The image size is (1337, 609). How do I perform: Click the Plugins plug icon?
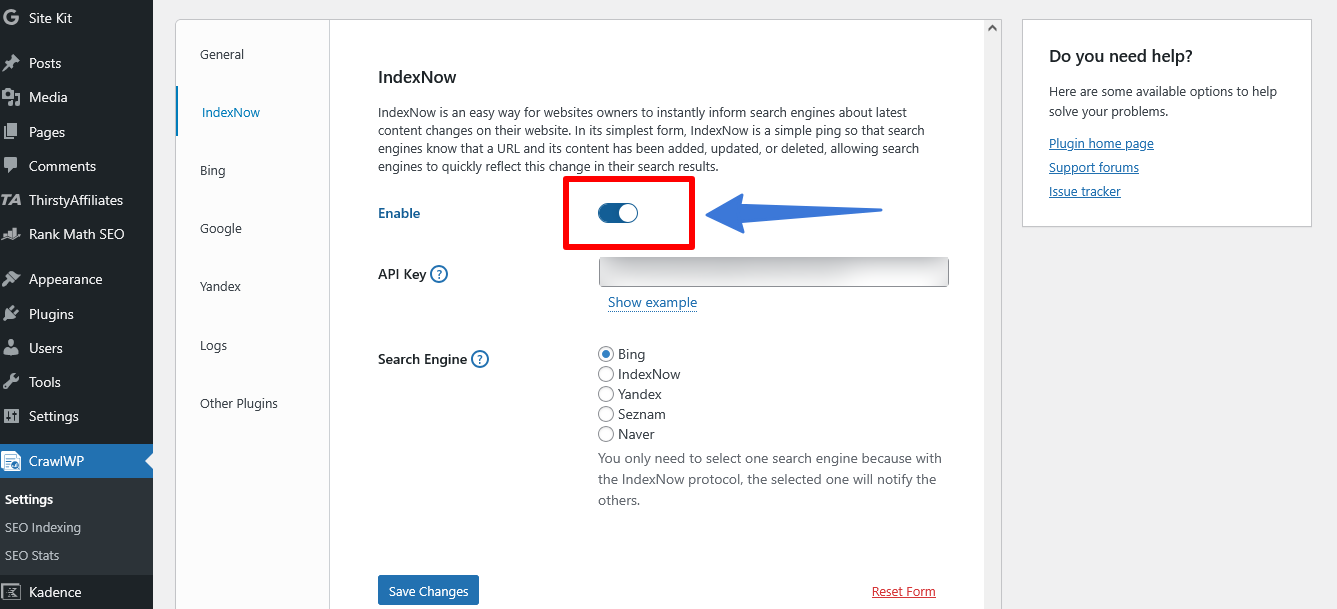11,314
